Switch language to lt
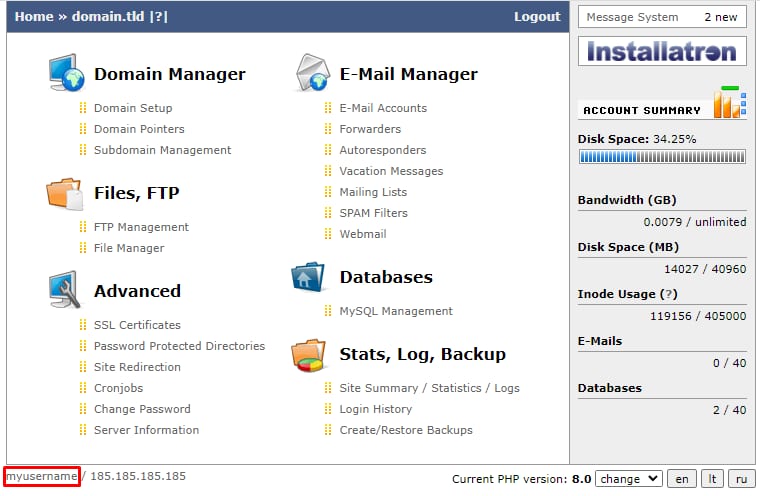 point(711,479)
